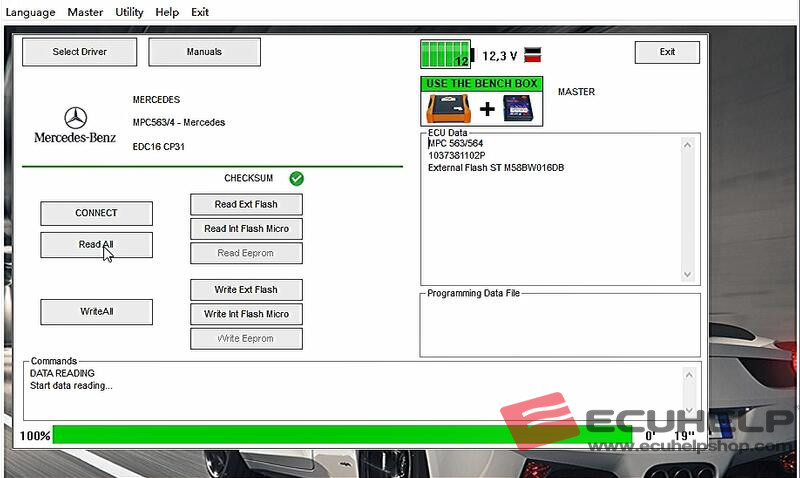
Task: Click the Mercedes-Benz star logo
Action: click(76, 118)
